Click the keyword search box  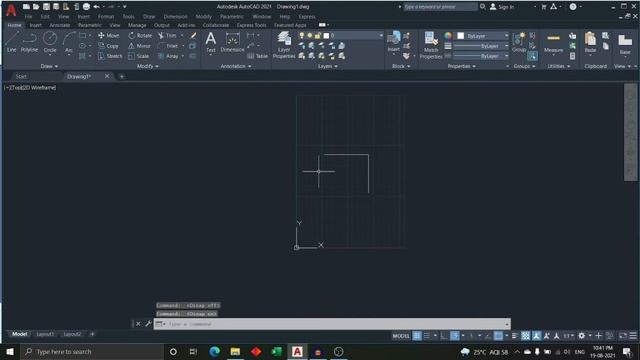pyautogui.click(x=440, y=7)
